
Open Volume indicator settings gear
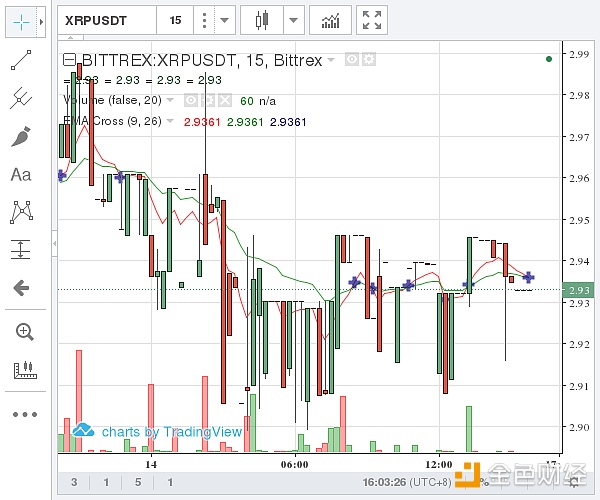click(208, 101)
